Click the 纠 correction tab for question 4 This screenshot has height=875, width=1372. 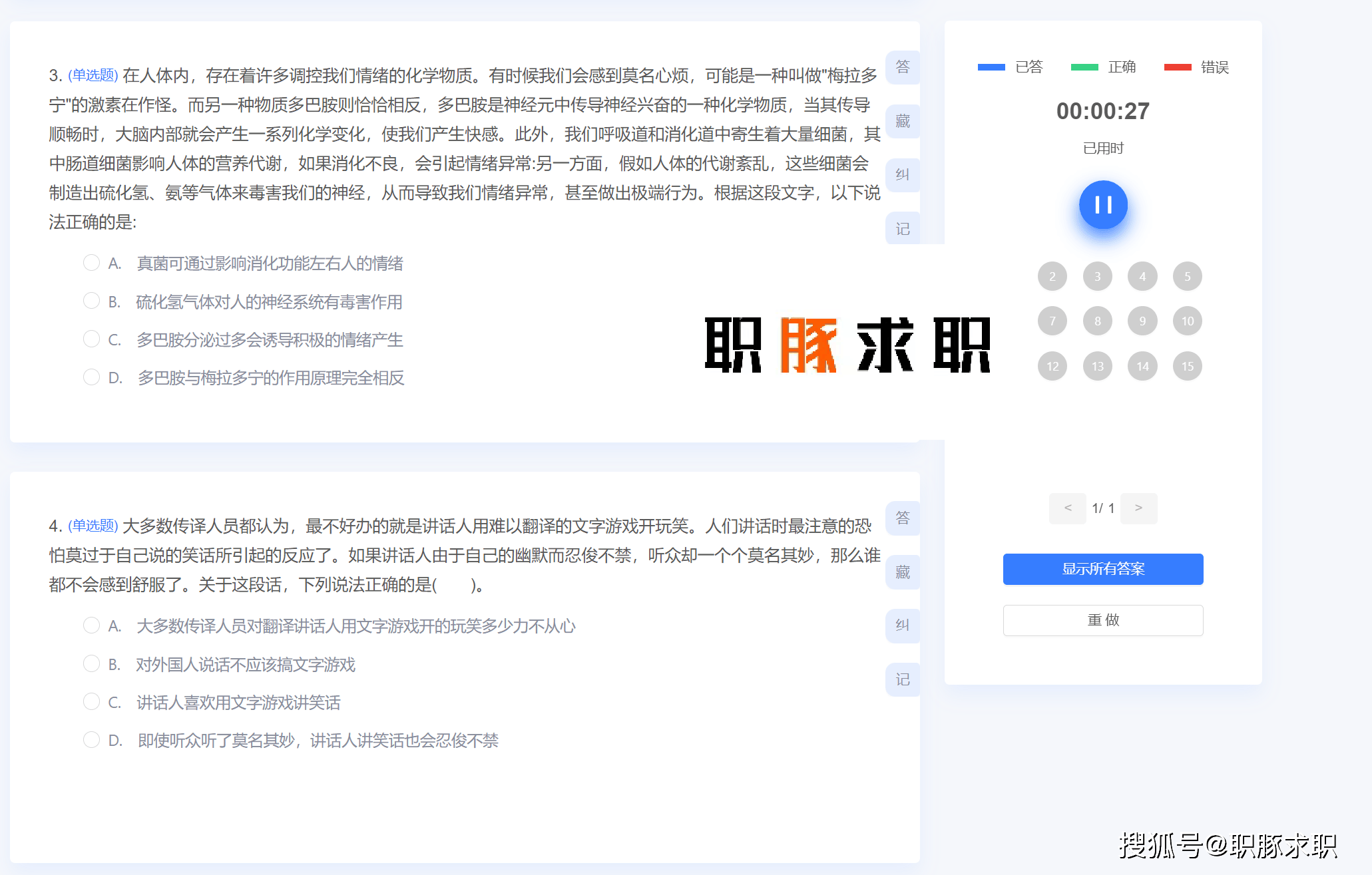pyautogui.click(x=902, y=625)
